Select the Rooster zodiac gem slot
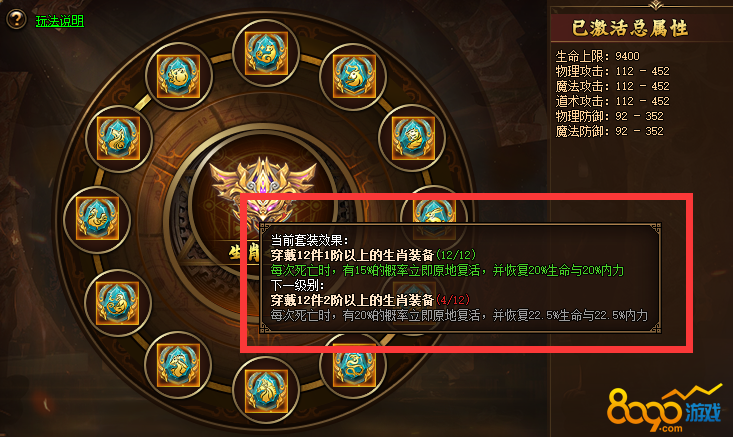The width and height of the screenshot is (733, 437). pyautogui.click(x=97, y=218)
